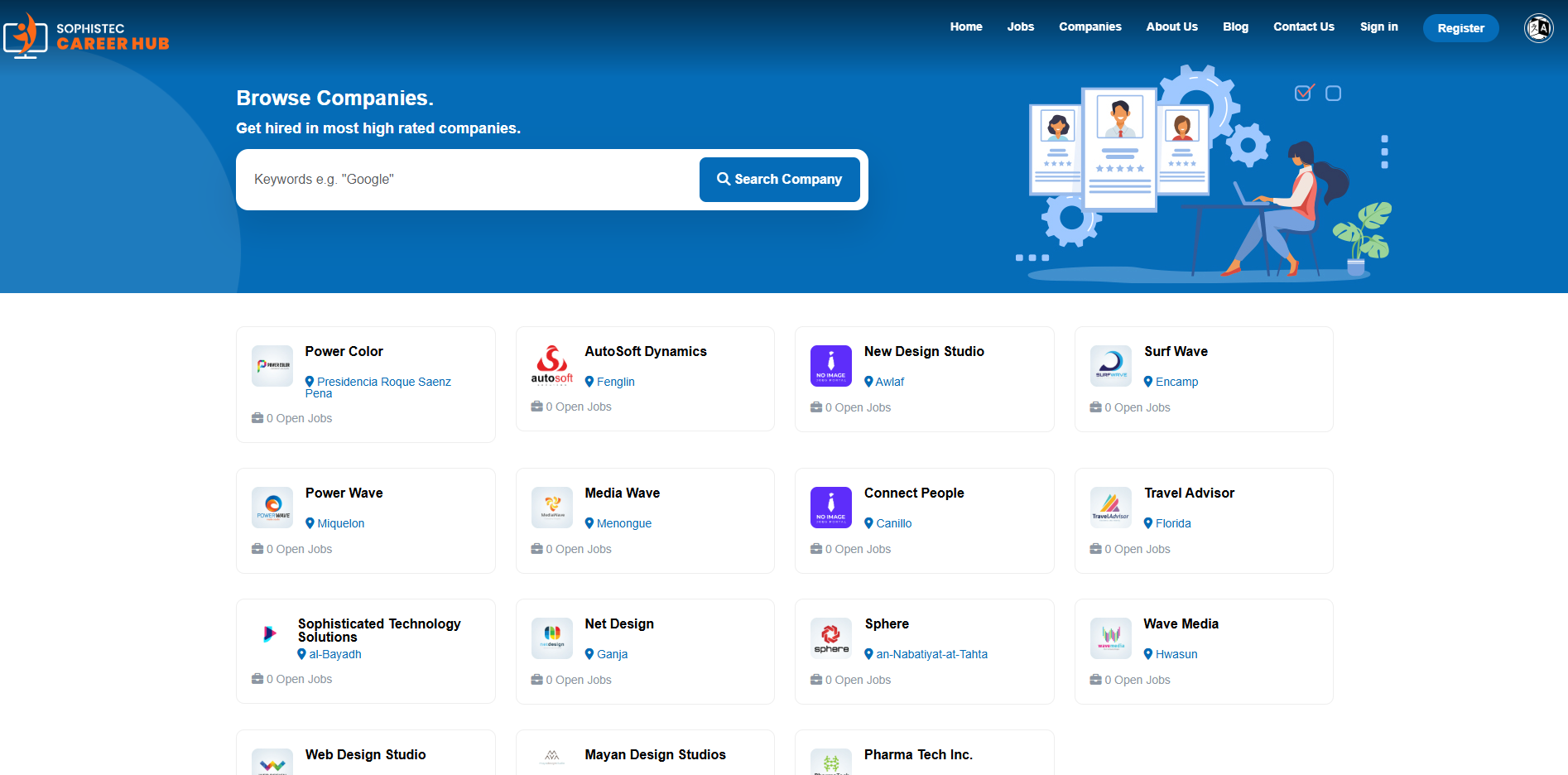The image size is (1568, 775).
Task: Open the Wave Media company title
Action: pos(1181,624)
